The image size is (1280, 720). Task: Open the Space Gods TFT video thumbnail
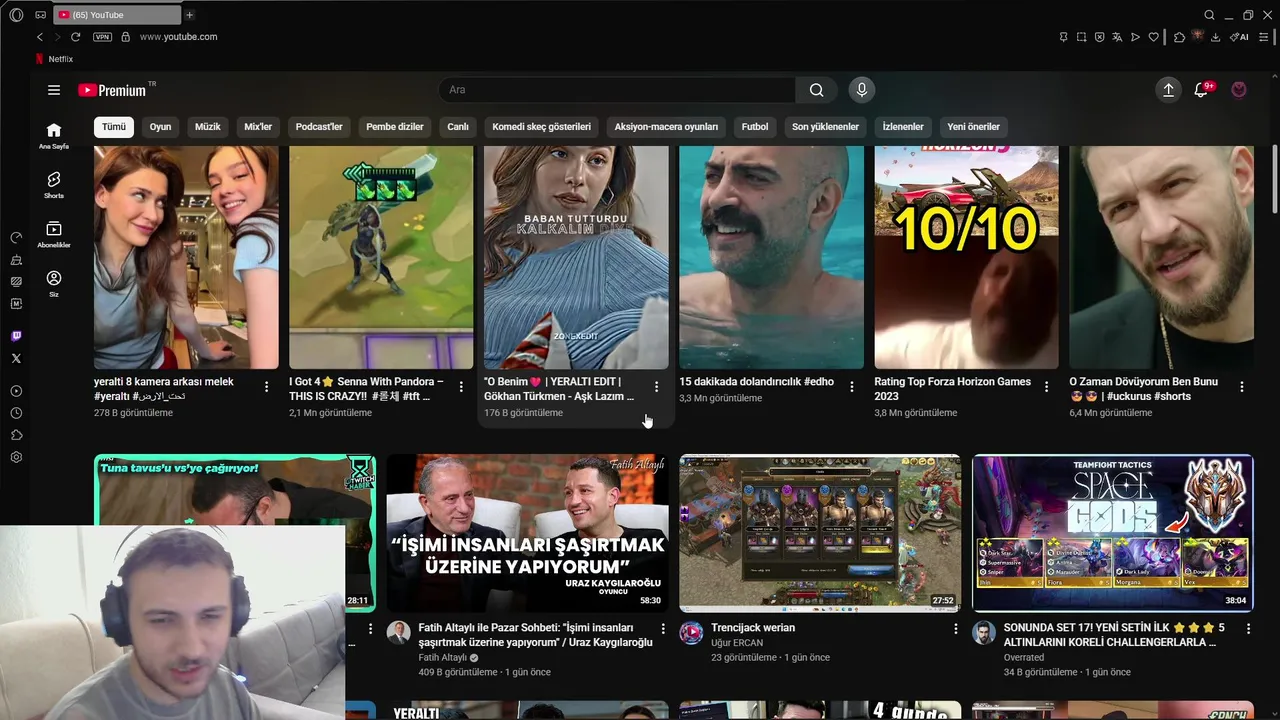click(1113, 533)
